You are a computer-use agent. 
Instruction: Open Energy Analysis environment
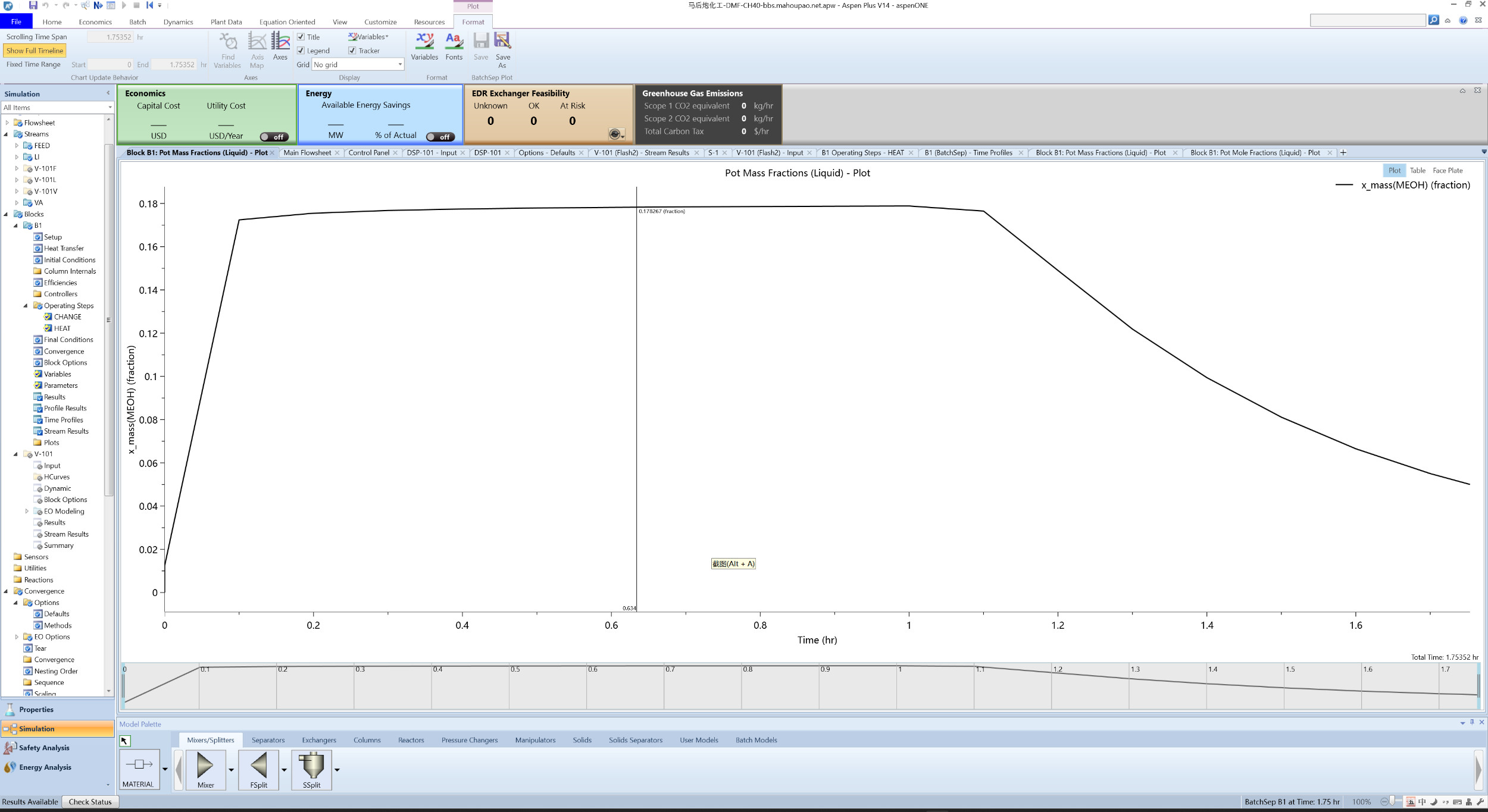tap(58, 767)
